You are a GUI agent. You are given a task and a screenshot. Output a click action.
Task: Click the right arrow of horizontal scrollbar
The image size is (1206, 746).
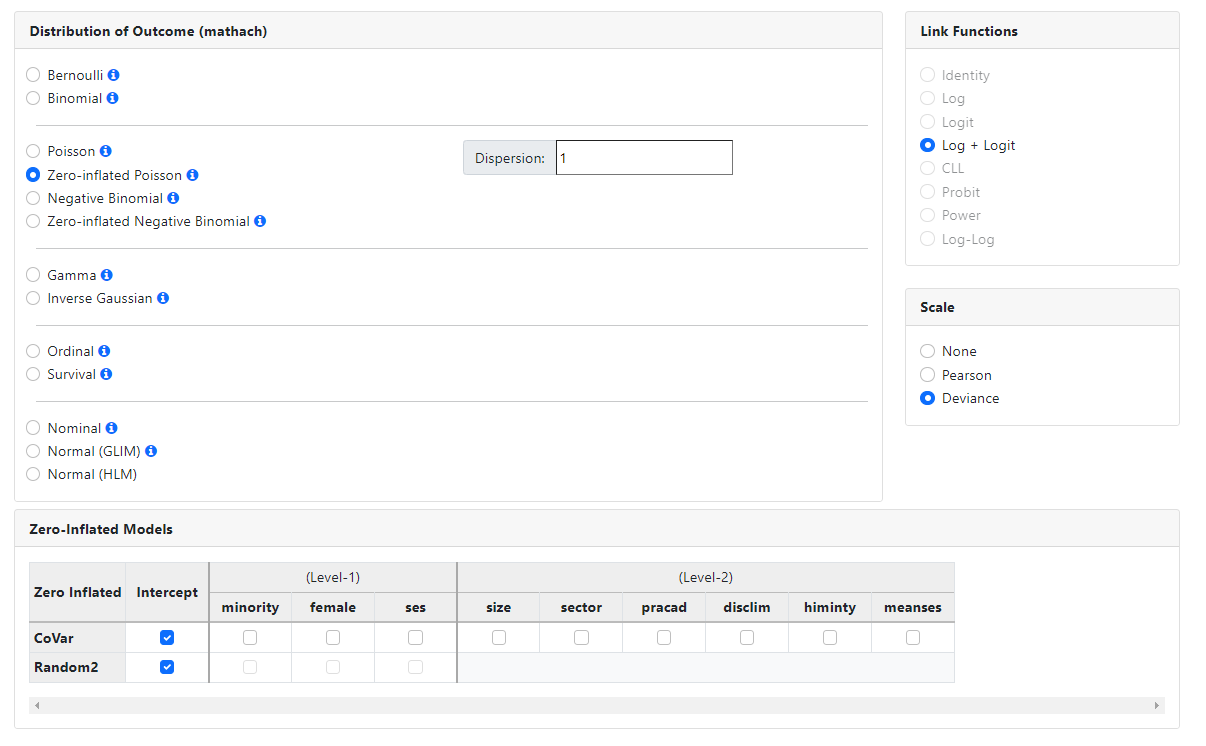click(1157, 706)
